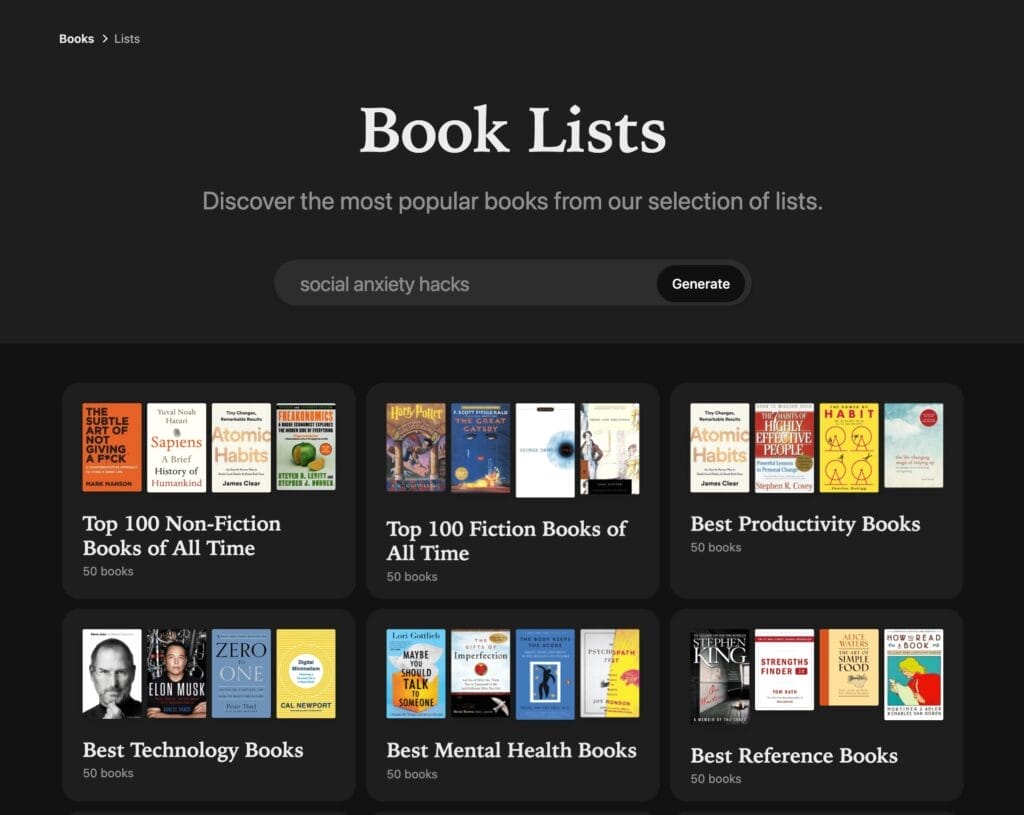Click the Elon Musk biography cover
The width and height of the screenshot is (1024, 815).
tap(176, 673)
